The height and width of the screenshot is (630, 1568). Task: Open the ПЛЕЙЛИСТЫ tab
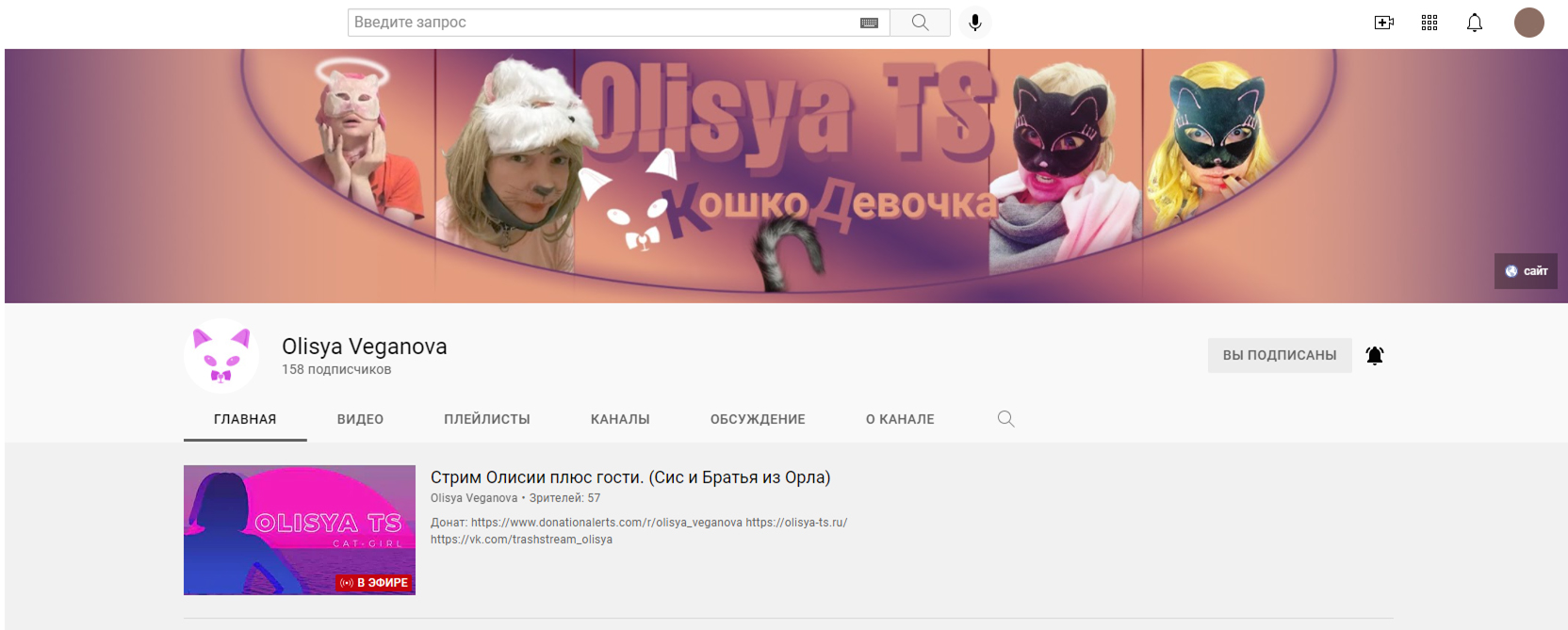pos(487,419)
